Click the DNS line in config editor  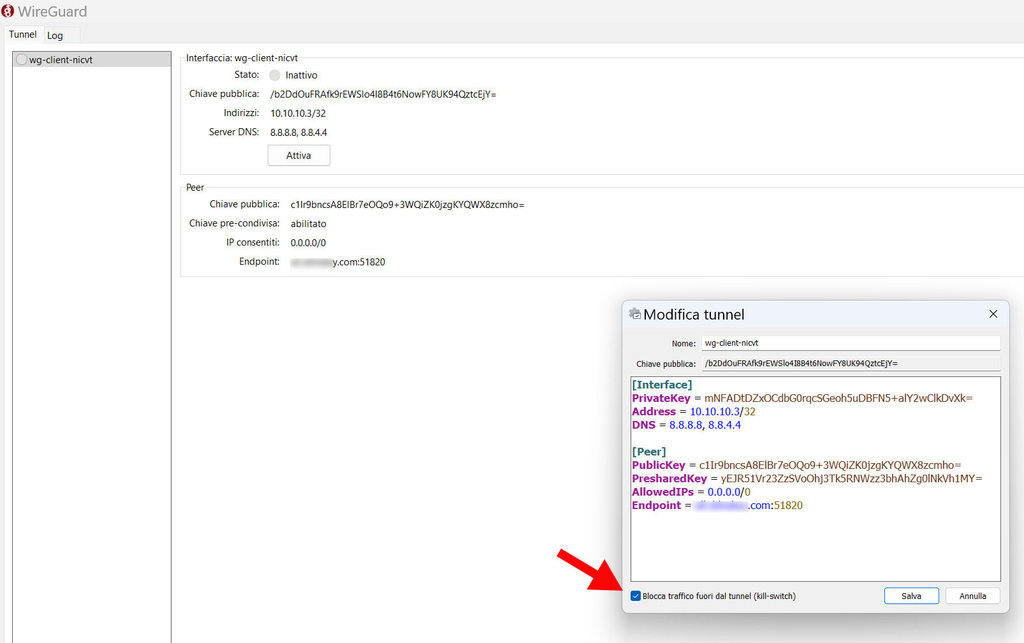click(686, 425)
